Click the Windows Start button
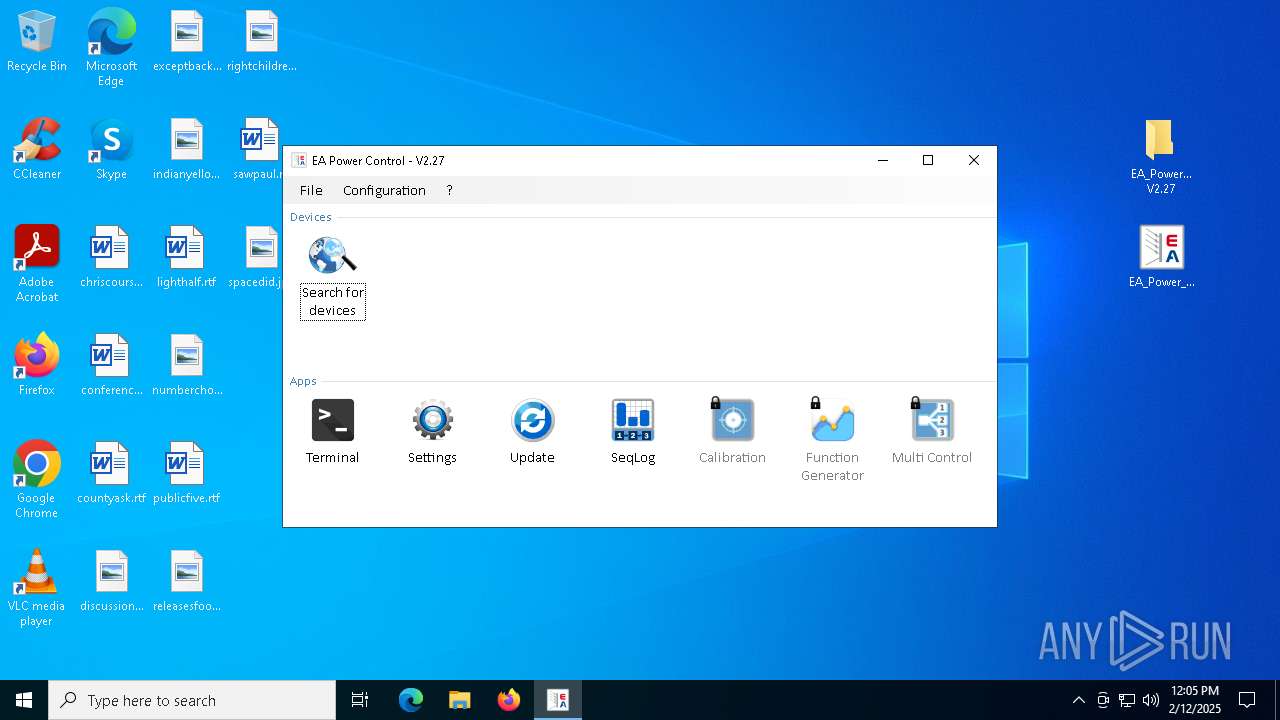 pos(24,700)
